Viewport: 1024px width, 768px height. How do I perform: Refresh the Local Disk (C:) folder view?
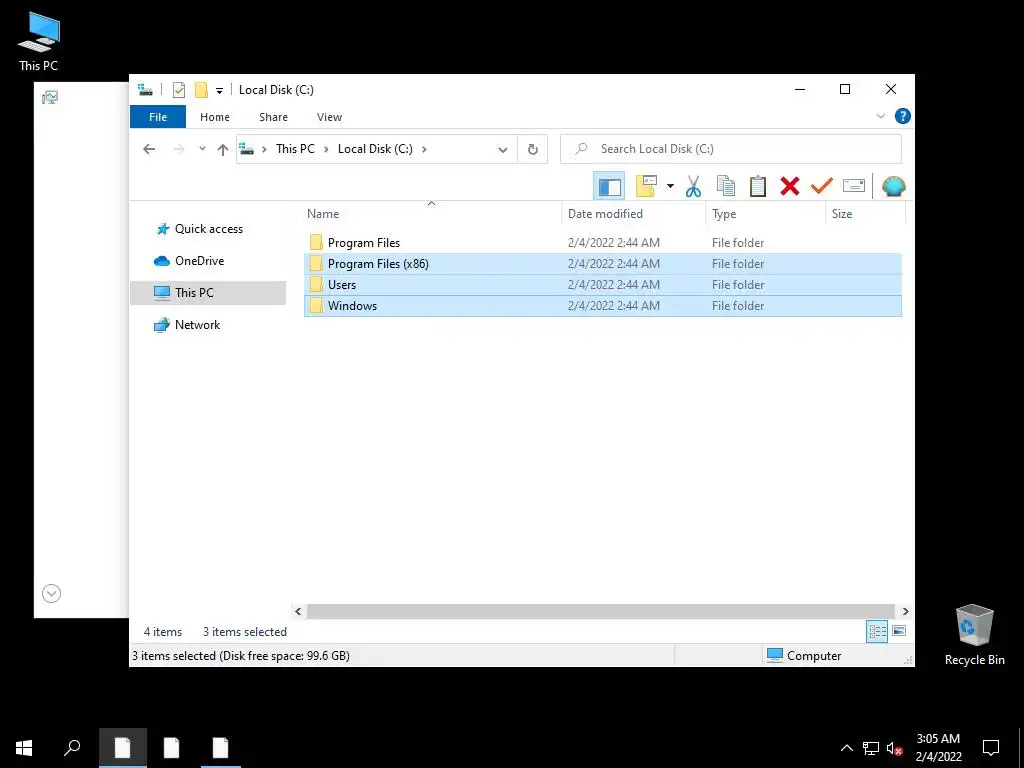point(533,150)
